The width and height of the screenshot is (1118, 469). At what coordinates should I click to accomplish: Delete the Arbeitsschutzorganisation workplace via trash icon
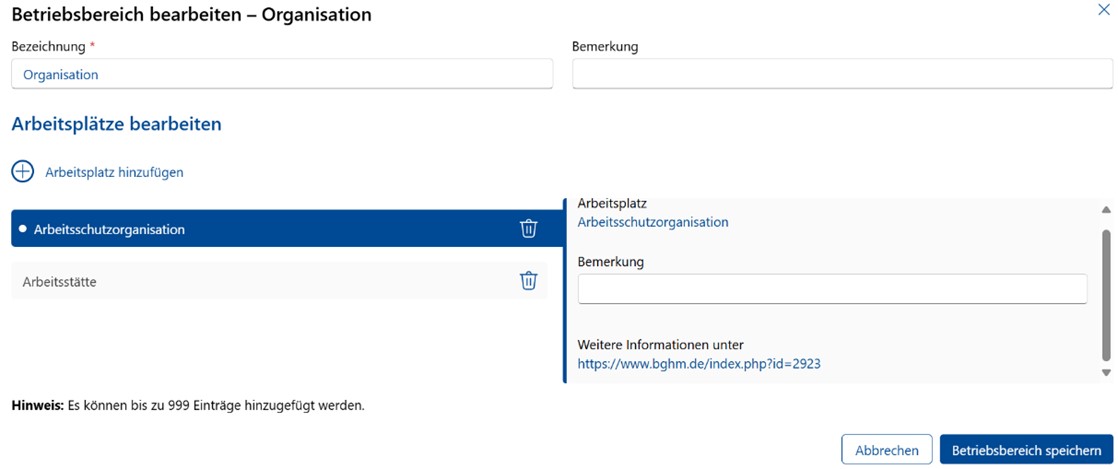point(528,229)
